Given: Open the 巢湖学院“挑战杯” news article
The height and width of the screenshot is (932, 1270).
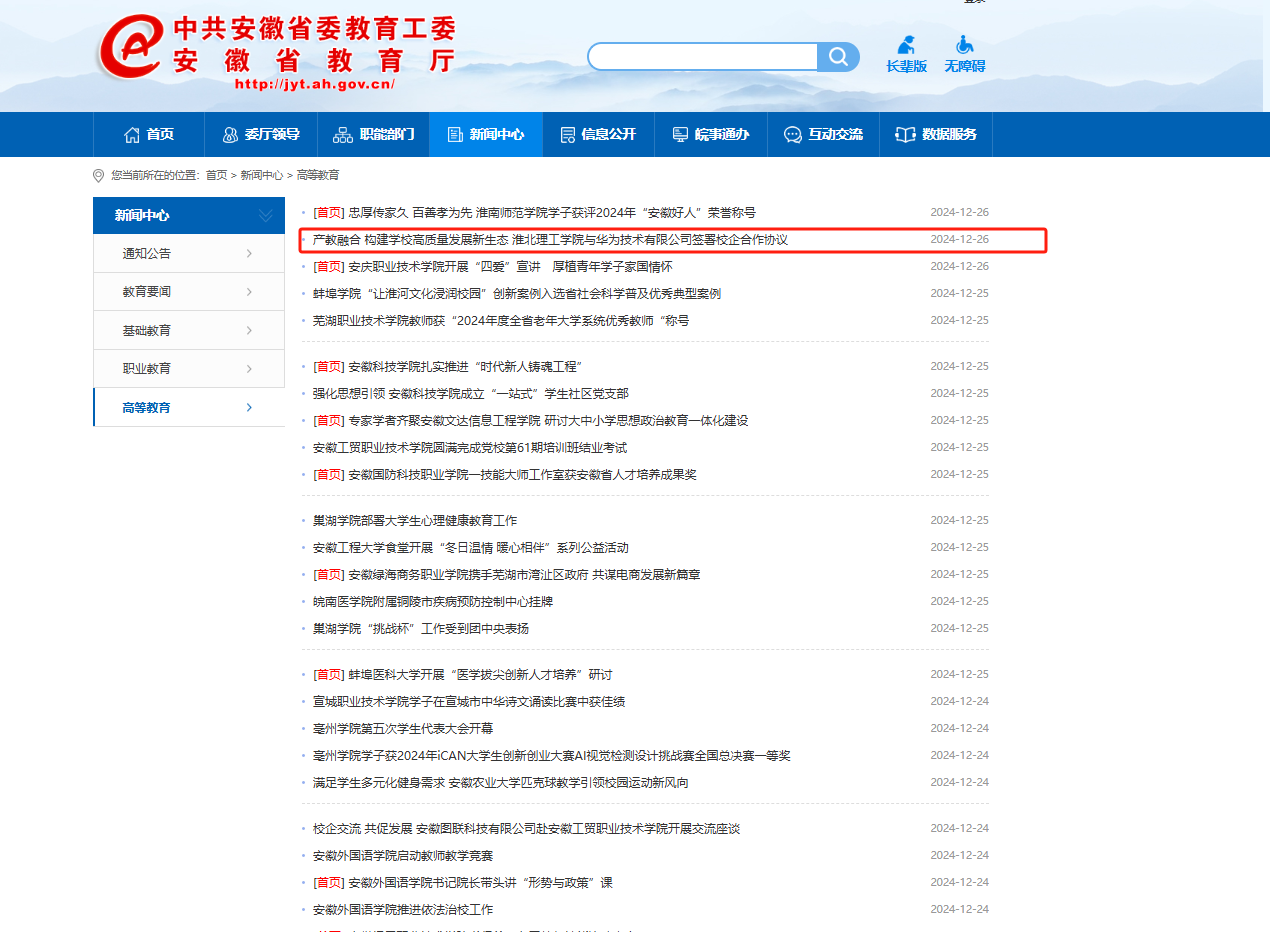Looking at the screenshot, I should tap(421, 629).
